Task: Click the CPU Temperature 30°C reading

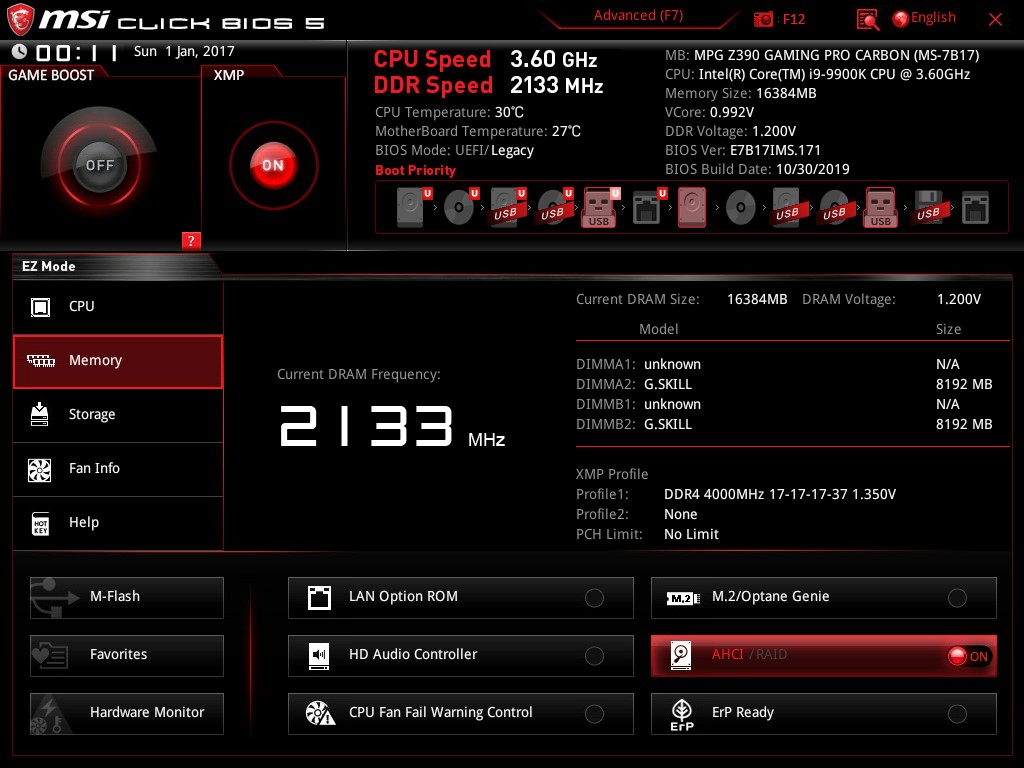Action: [x=449, y=112]
